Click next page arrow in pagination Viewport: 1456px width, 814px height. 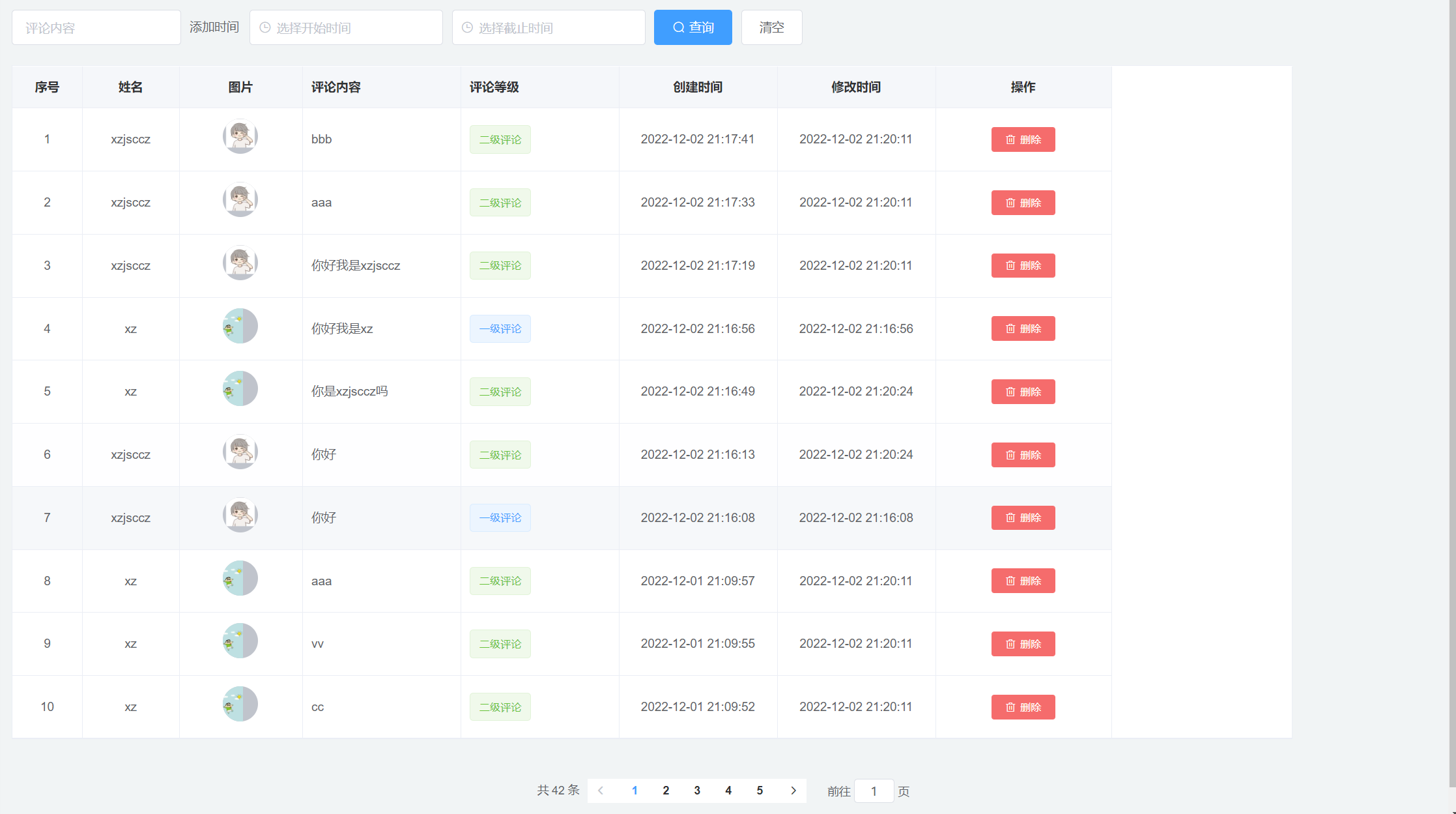pyautogui.click(x=793, y=791)
